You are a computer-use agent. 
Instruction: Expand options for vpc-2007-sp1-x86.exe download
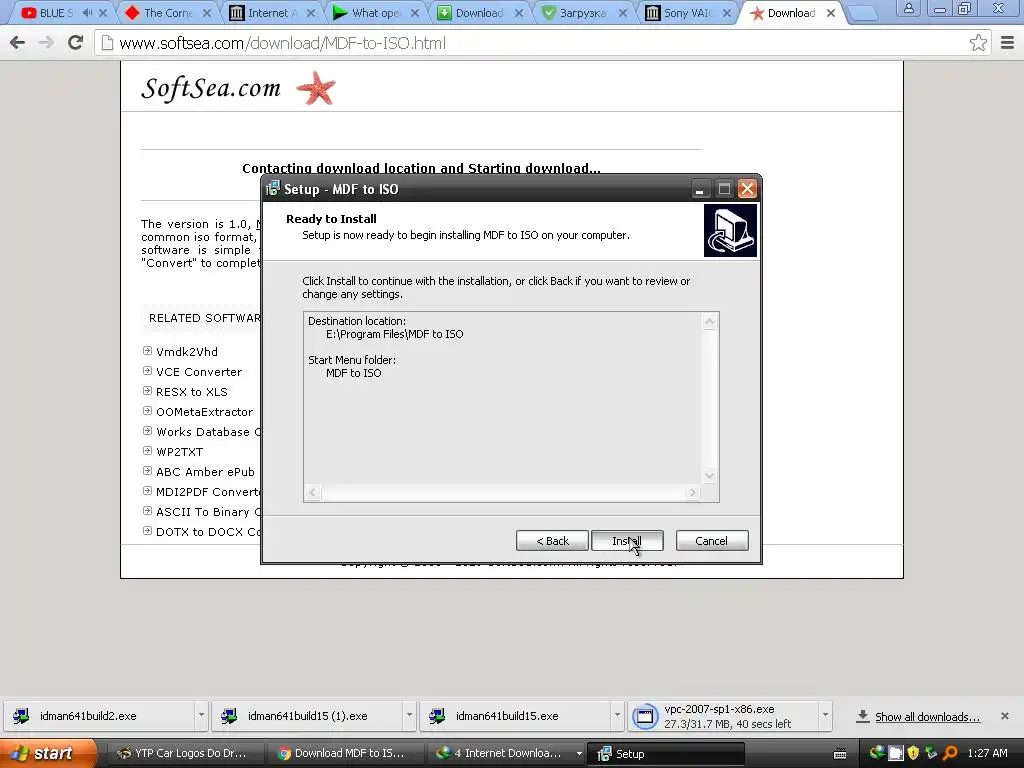coord(825,715)
